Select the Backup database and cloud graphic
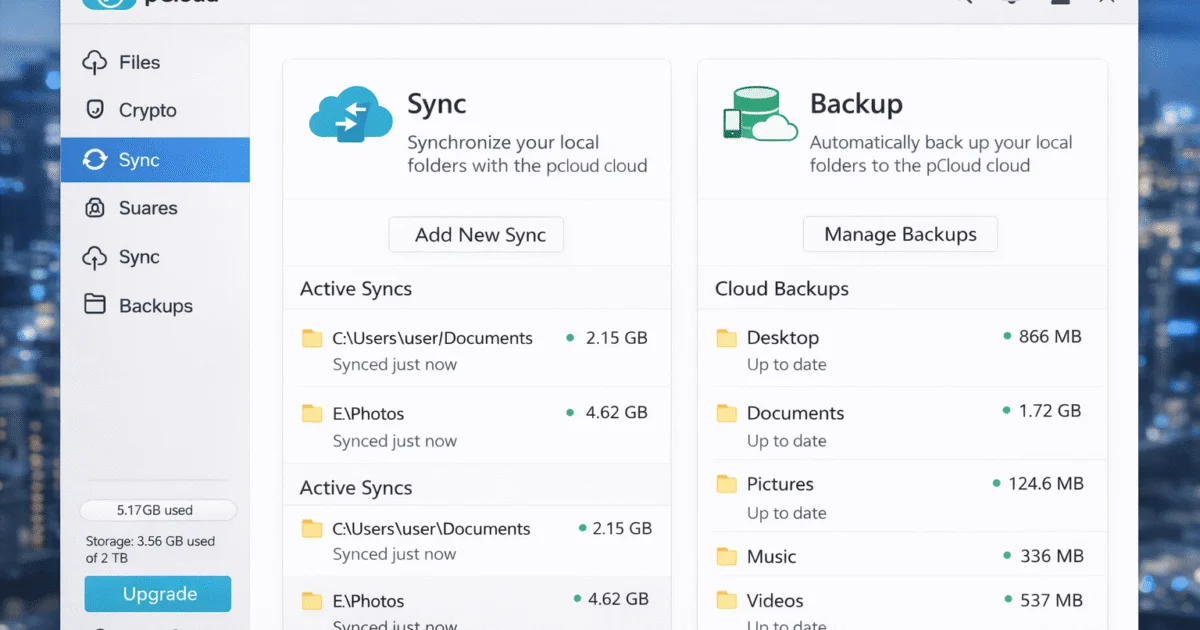 (x=760, y=113)
